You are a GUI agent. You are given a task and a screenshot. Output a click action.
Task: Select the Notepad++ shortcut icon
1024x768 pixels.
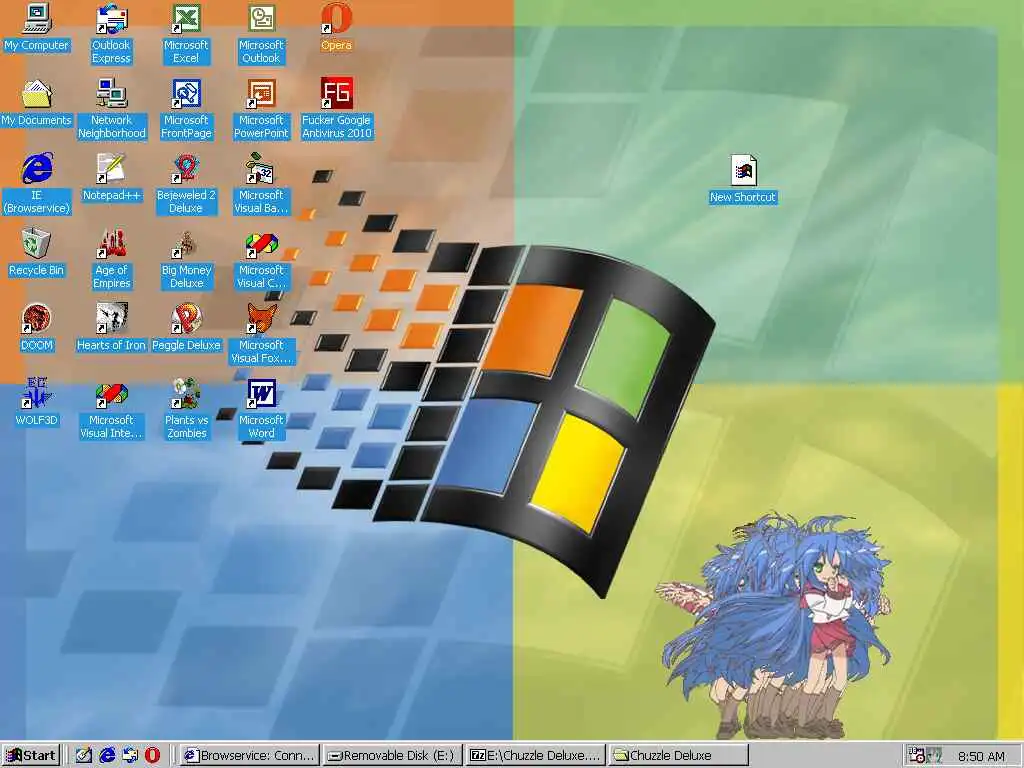(111, 168)
